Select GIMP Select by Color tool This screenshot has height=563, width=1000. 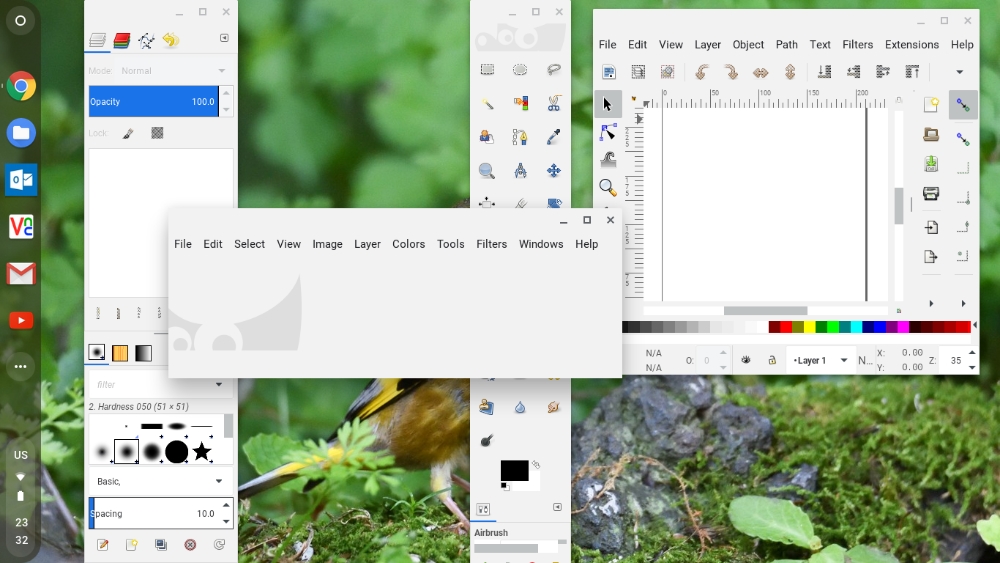[520, 103]
